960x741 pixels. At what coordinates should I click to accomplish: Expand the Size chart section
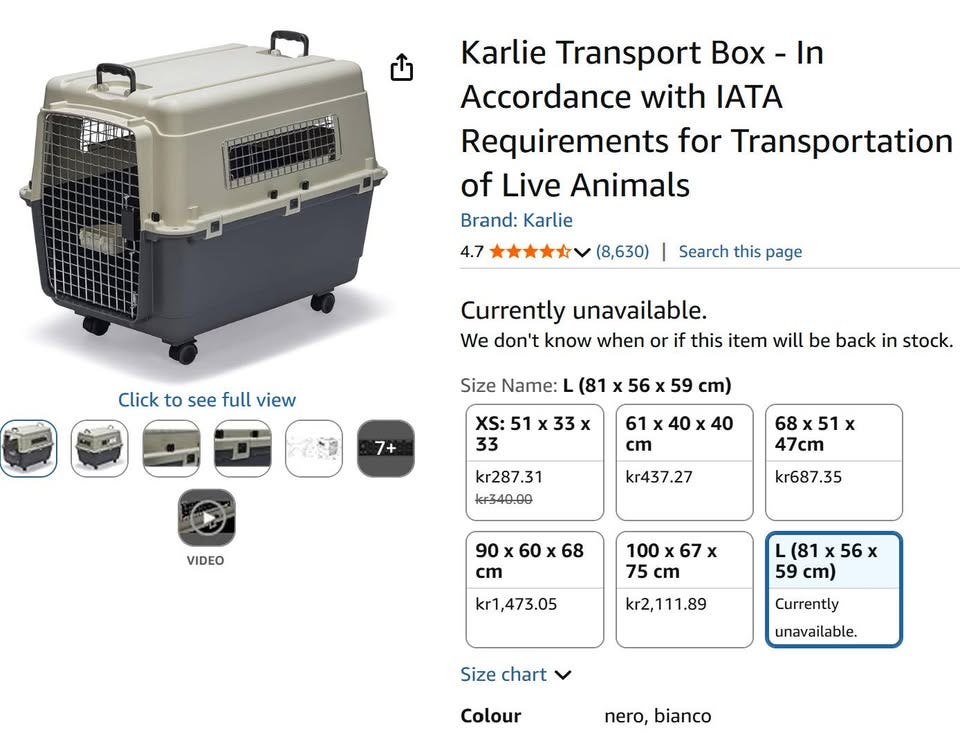pyautogui.click(x=516, y=674)
